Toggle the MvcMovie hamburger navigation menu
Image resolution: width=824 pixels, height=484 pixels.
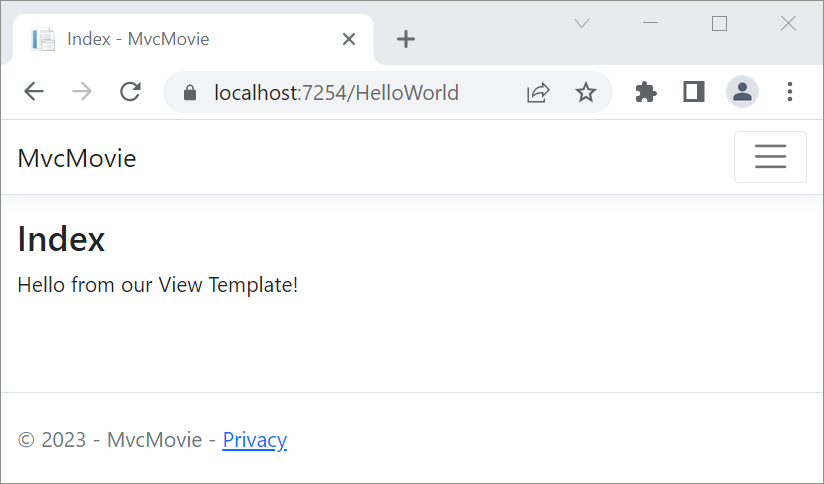[770, 157]
